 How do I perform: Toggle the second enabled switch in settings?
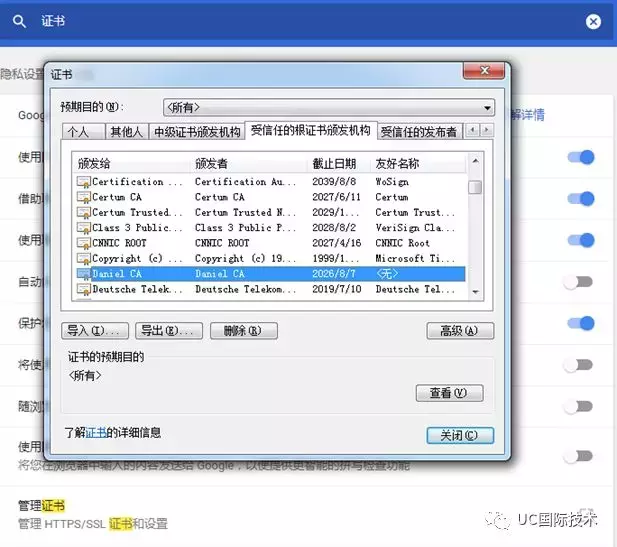(581, 199)
